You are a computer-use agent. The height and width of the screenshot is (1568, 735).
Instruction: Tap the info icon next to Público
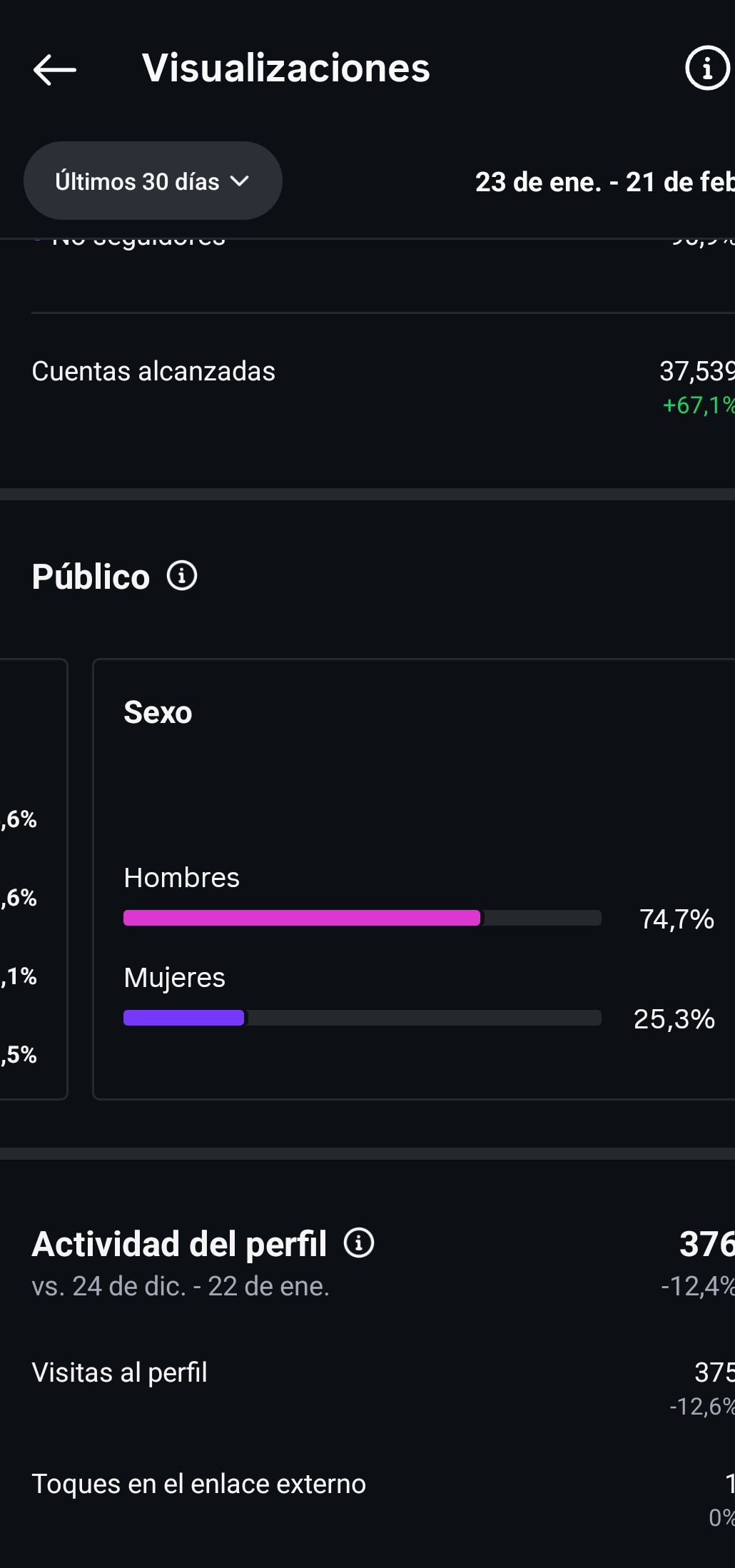182,576
